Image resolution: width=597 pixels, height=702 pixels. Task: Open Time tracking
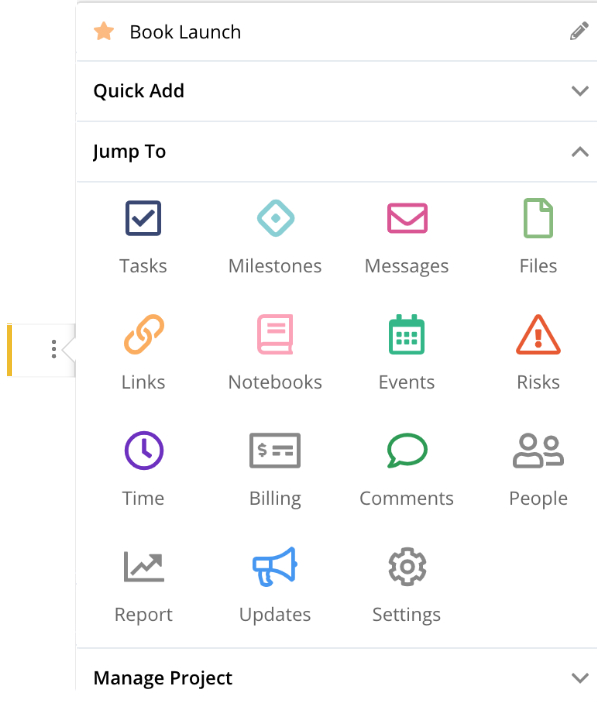(x=143, y=470)
